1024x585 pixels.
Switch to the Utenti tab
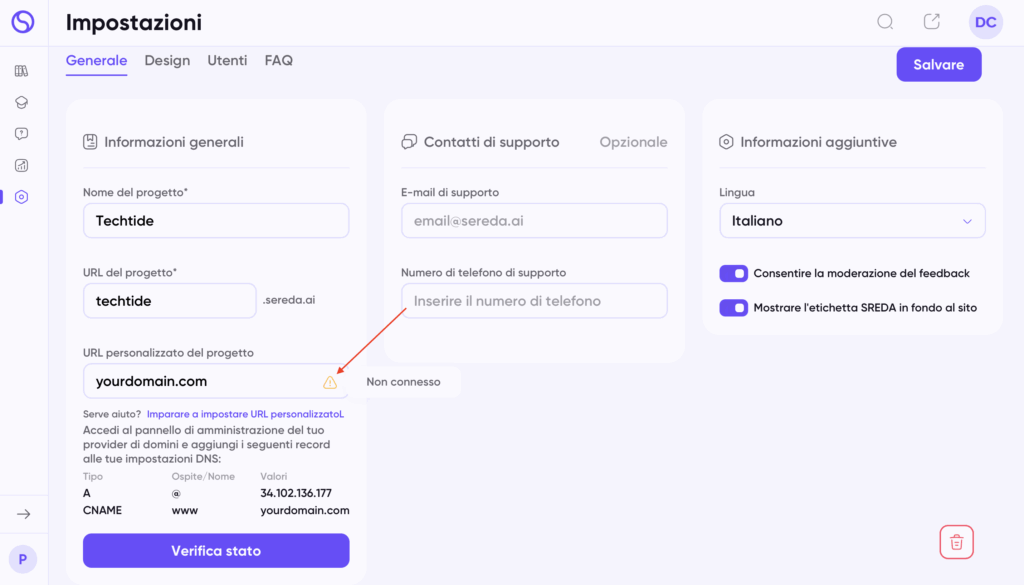pyautogui.click(x=227, y=61)
